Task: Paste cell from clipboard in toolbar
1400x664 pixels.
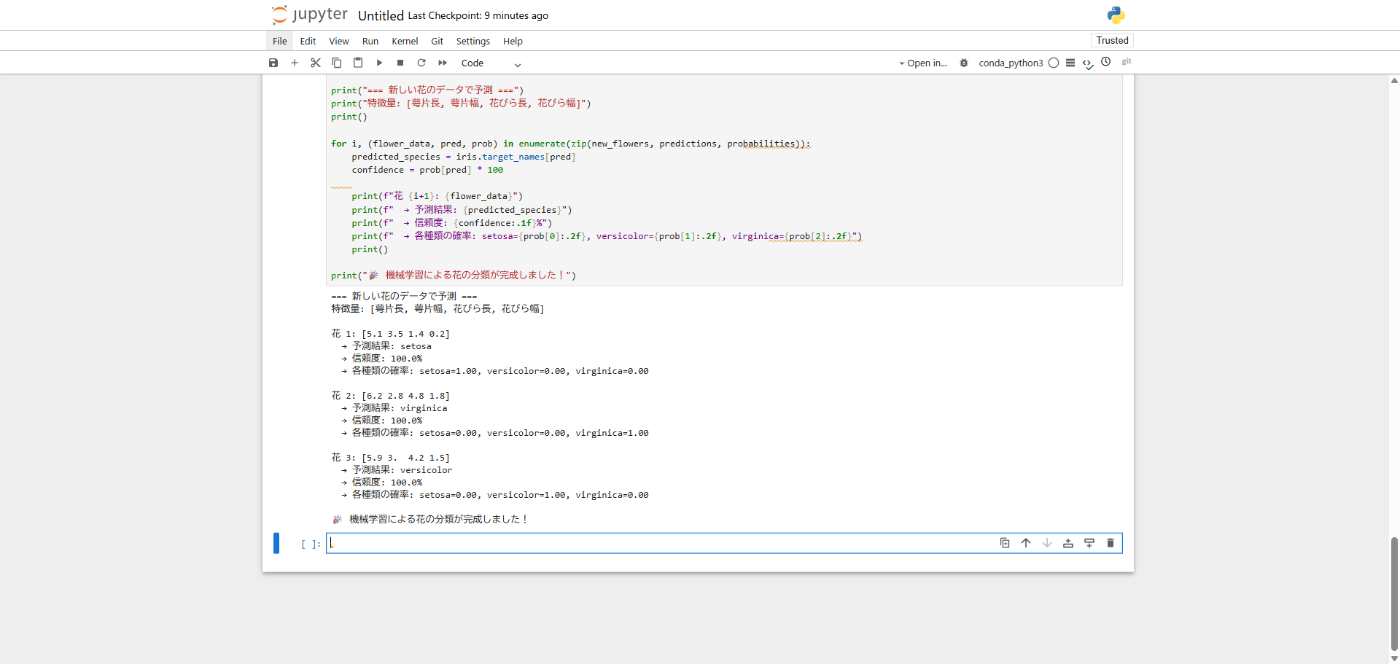Action: click(358, 63)
